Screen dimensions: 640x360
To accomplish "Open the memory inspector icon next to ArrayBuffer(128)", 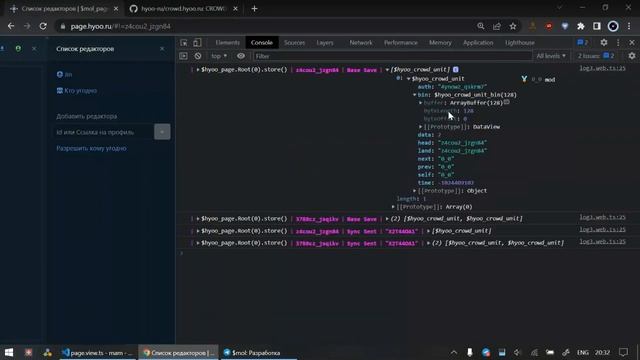I will click(507, 102).
